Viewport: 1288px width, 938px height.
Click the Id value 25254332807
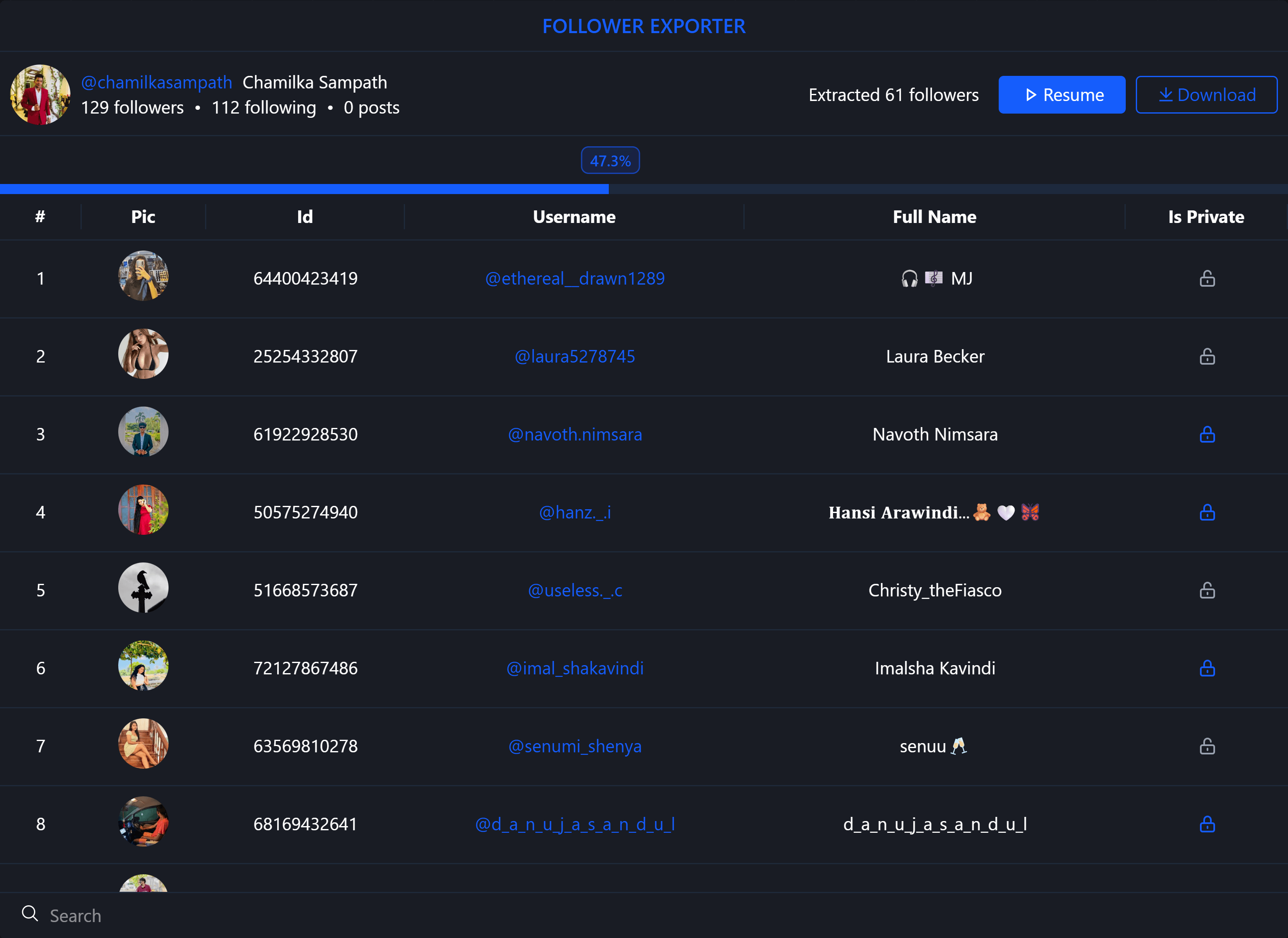(306, 356)
